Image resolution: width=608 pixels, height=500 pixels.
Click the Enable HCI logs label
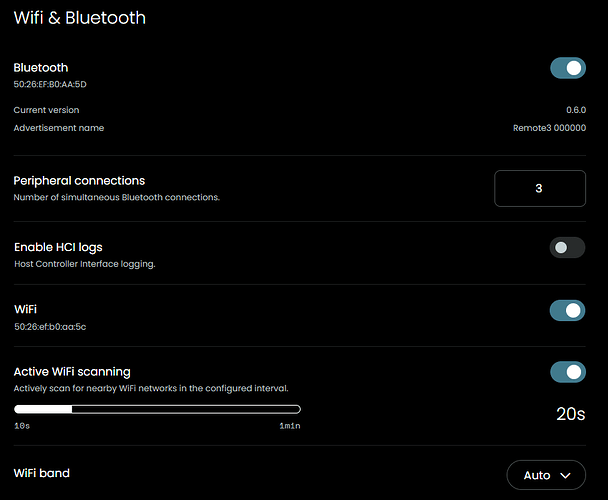point(58,247)
